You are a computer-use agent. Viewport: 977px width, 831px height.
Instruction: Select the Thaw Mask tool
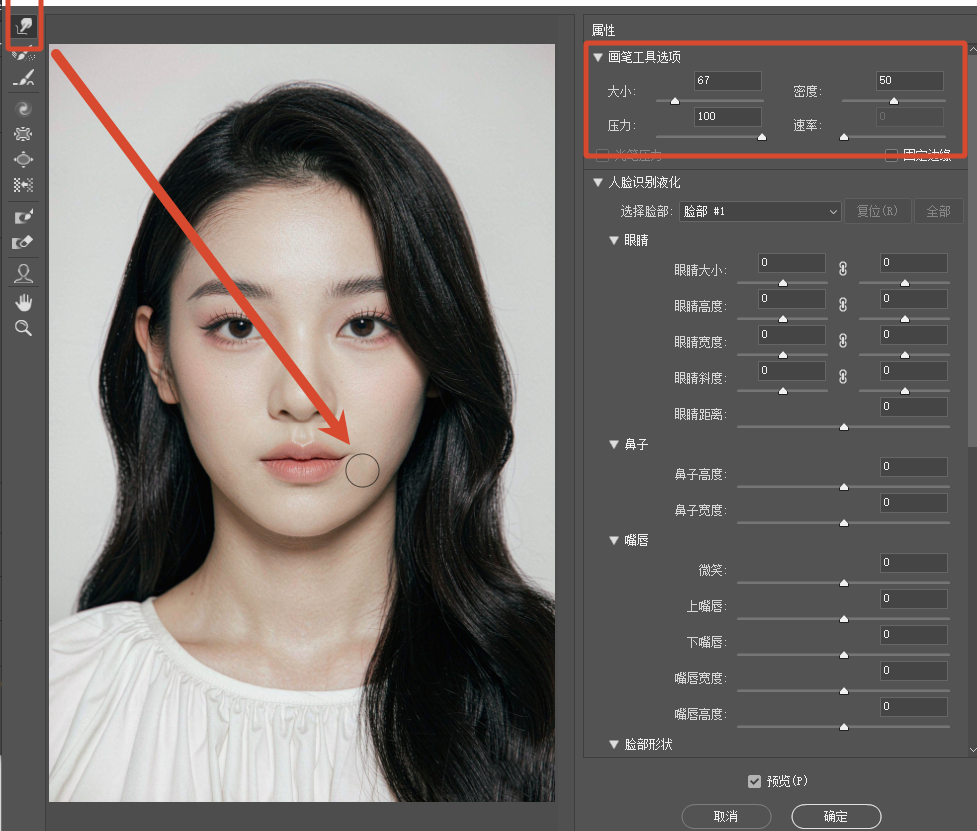click(x=24, y=242)
